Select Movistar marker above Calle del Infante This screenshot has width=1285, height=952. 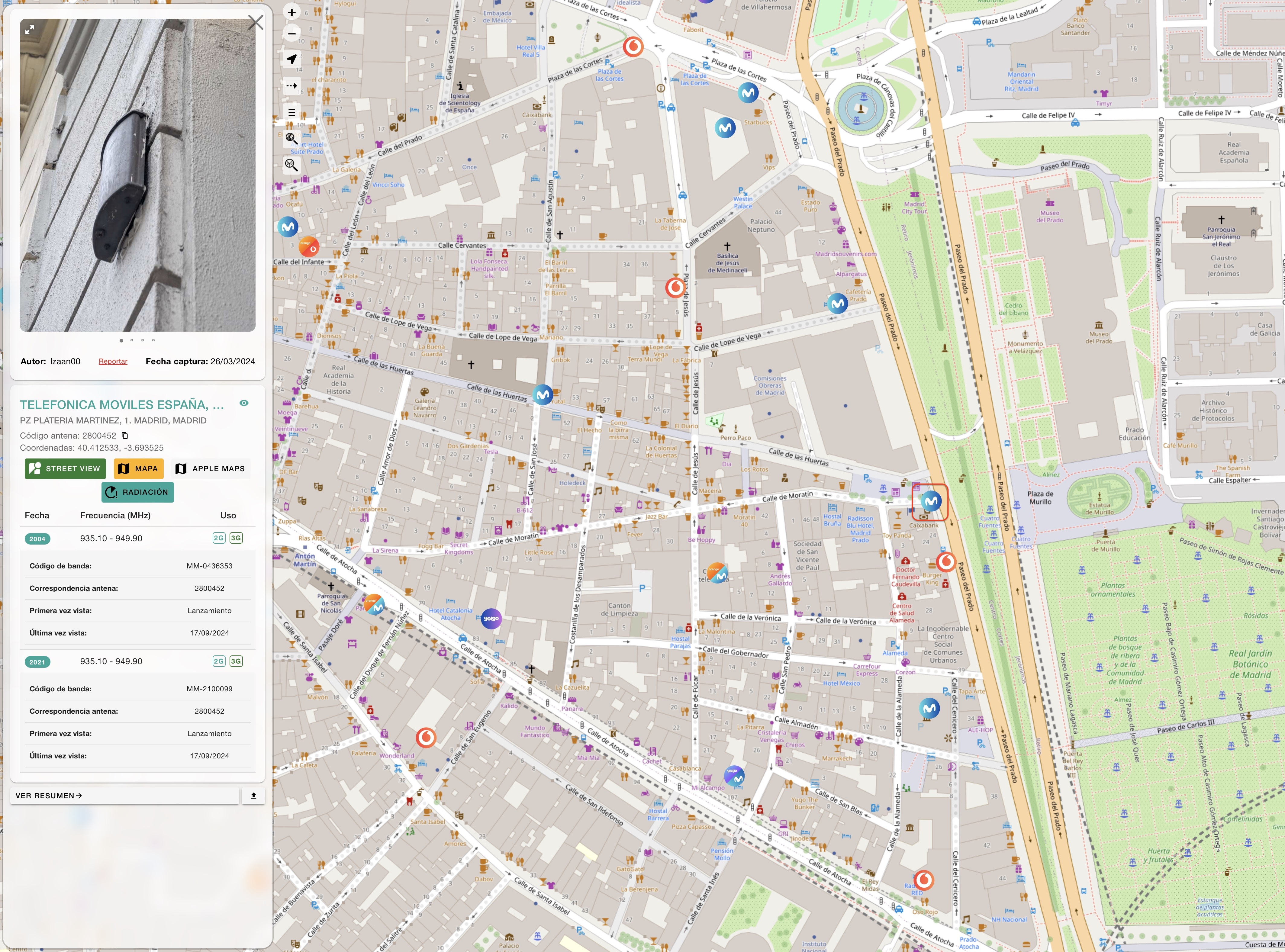(x=288, y=227)
